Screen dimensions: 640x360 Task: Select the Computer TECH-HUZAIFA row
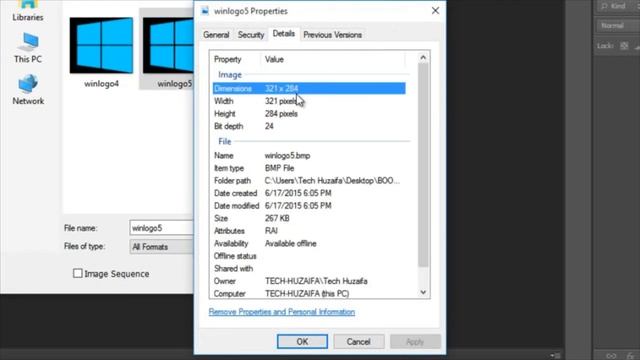click(309, 293)
